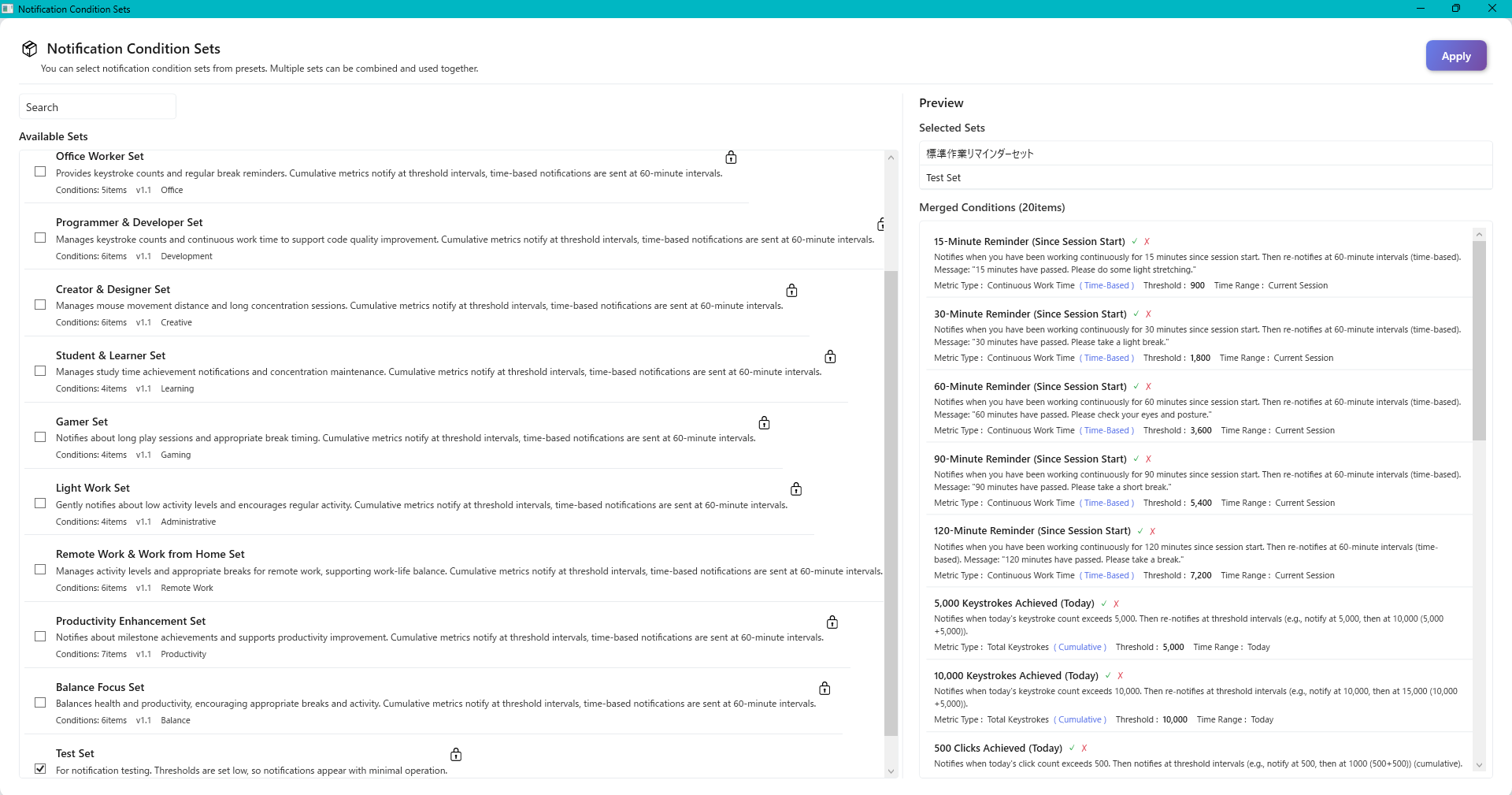Click the lock icon on Gamer Set

764,422
